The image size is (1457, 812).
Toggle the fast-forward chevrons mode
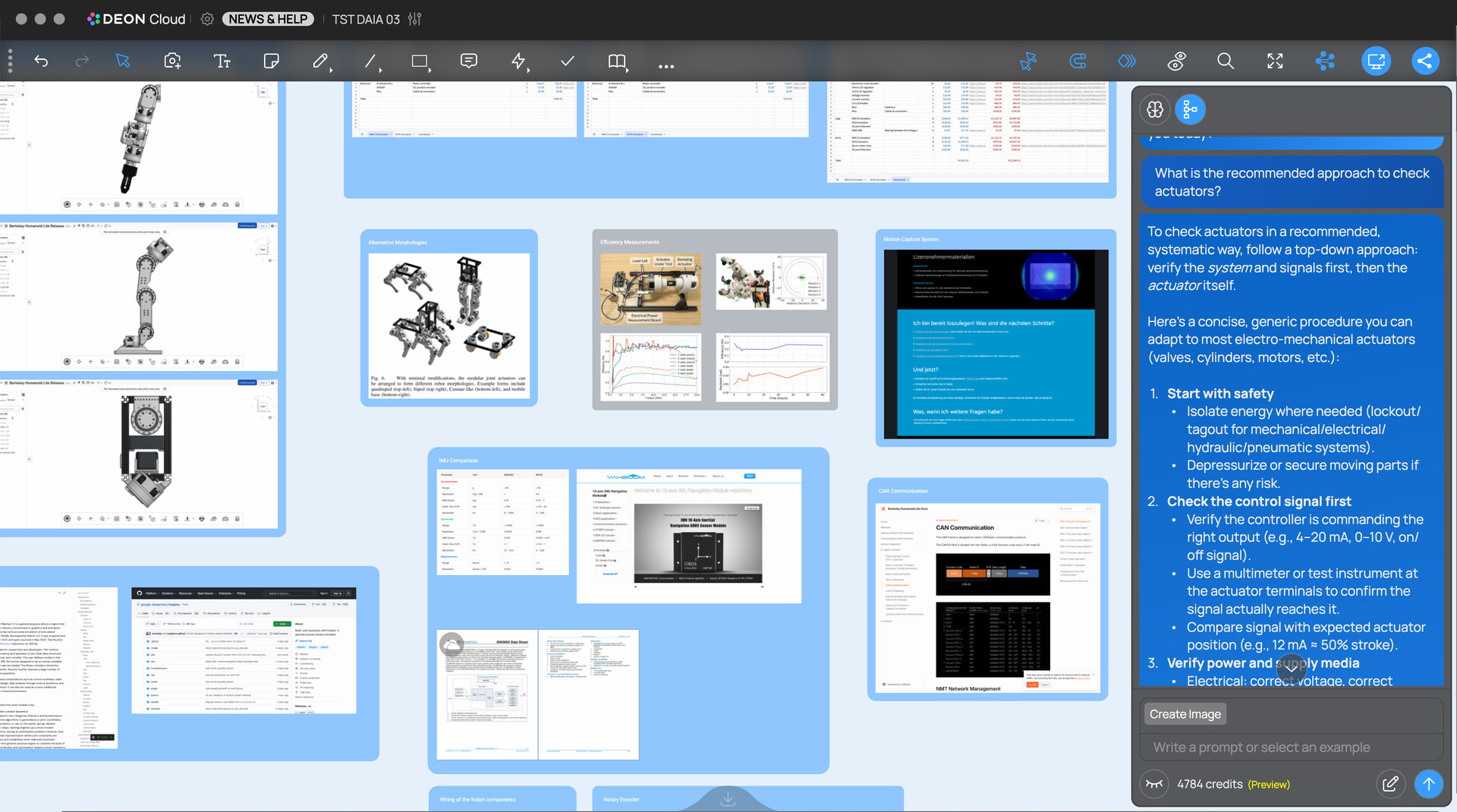(1127, 61)
